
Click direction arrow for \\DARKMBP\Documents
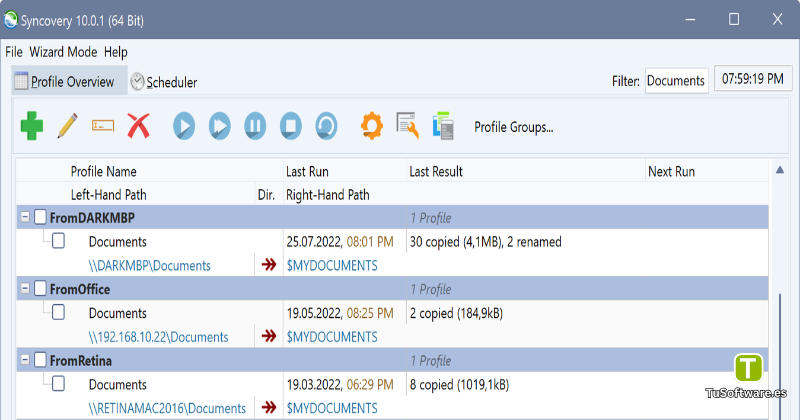(269, 264)
